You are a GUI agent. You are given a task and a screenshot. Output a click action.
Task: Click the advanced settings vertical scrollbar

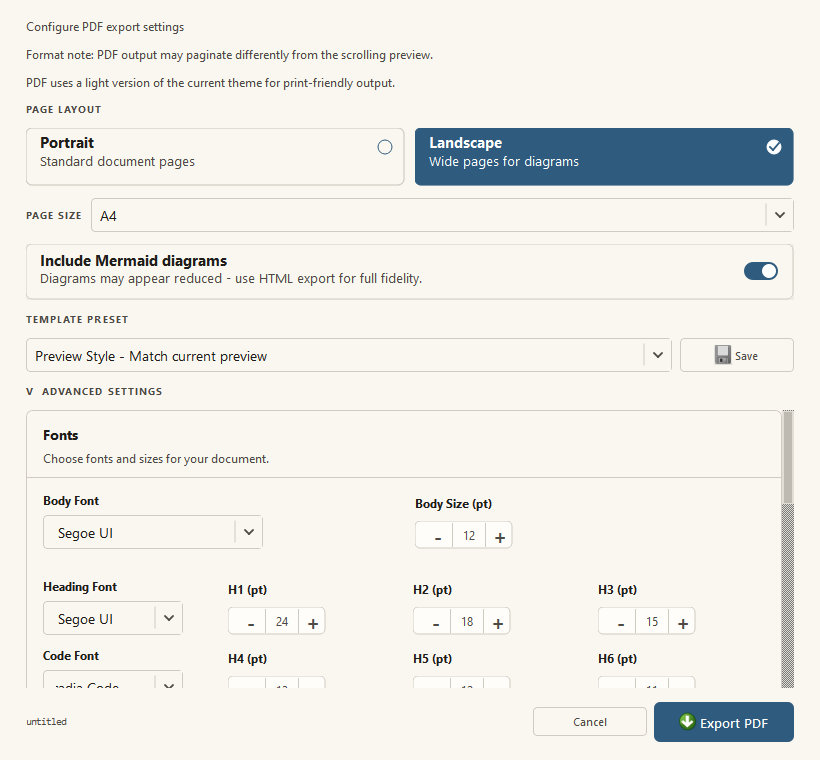coord(788,549)
